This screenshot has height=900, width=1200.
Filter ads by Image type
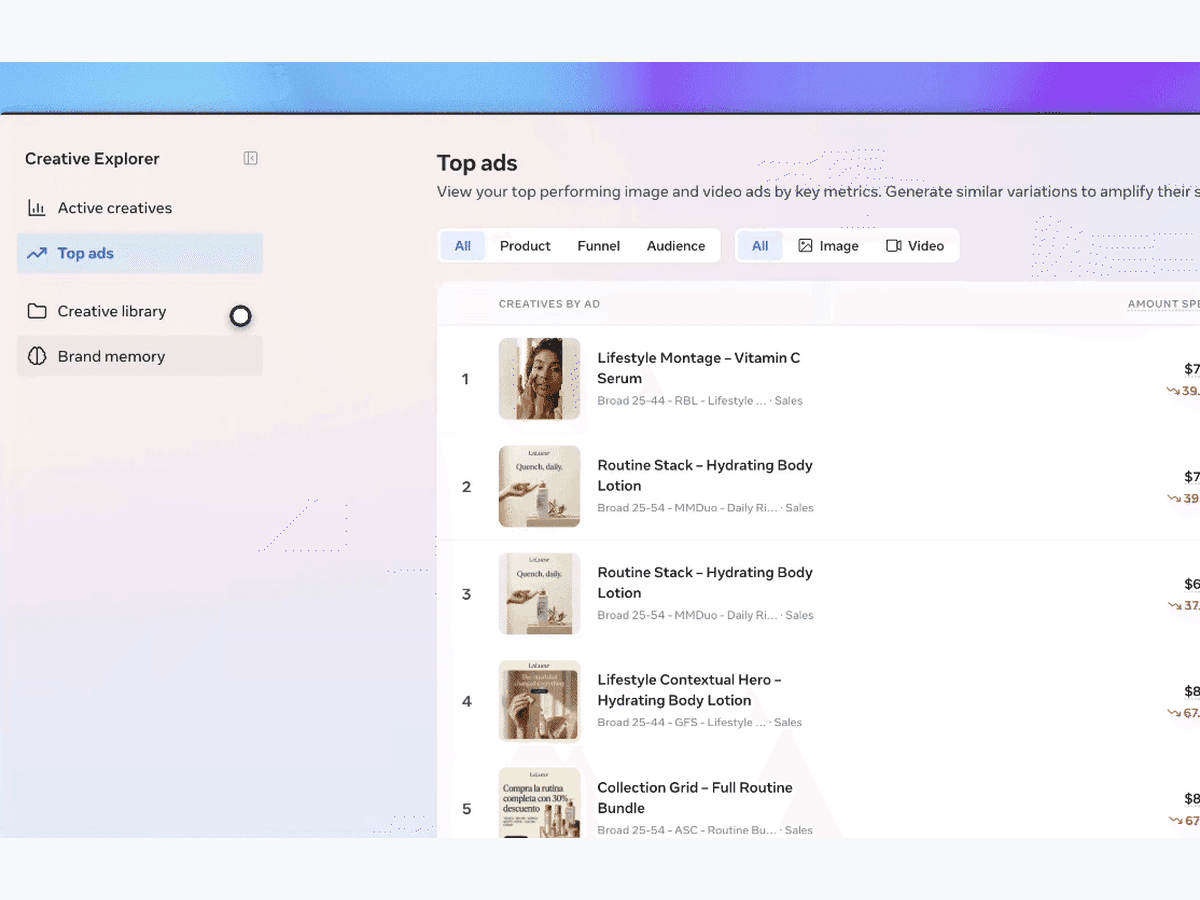point(828,246)
